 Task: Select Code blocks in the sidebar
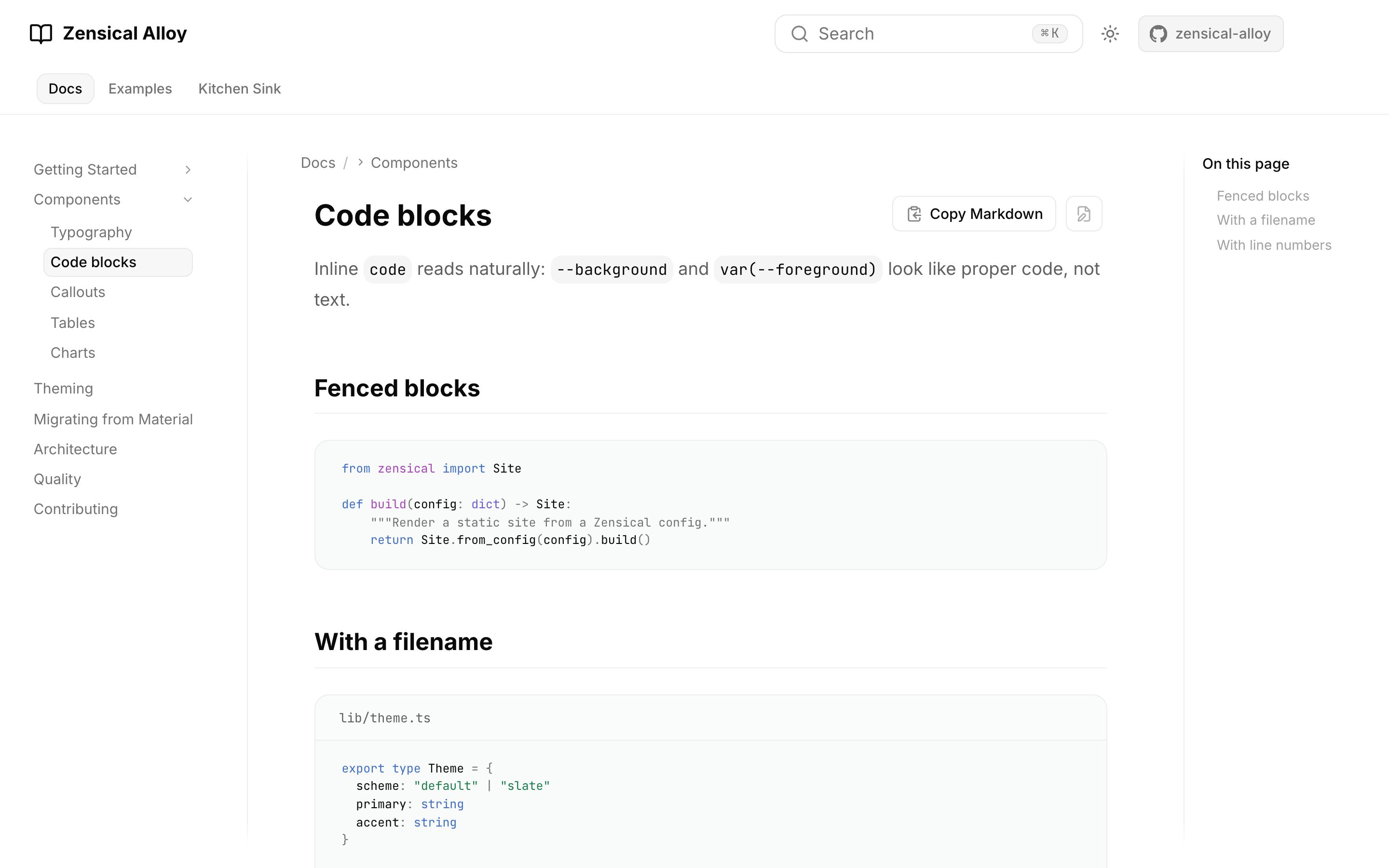(x=118, y=262)
